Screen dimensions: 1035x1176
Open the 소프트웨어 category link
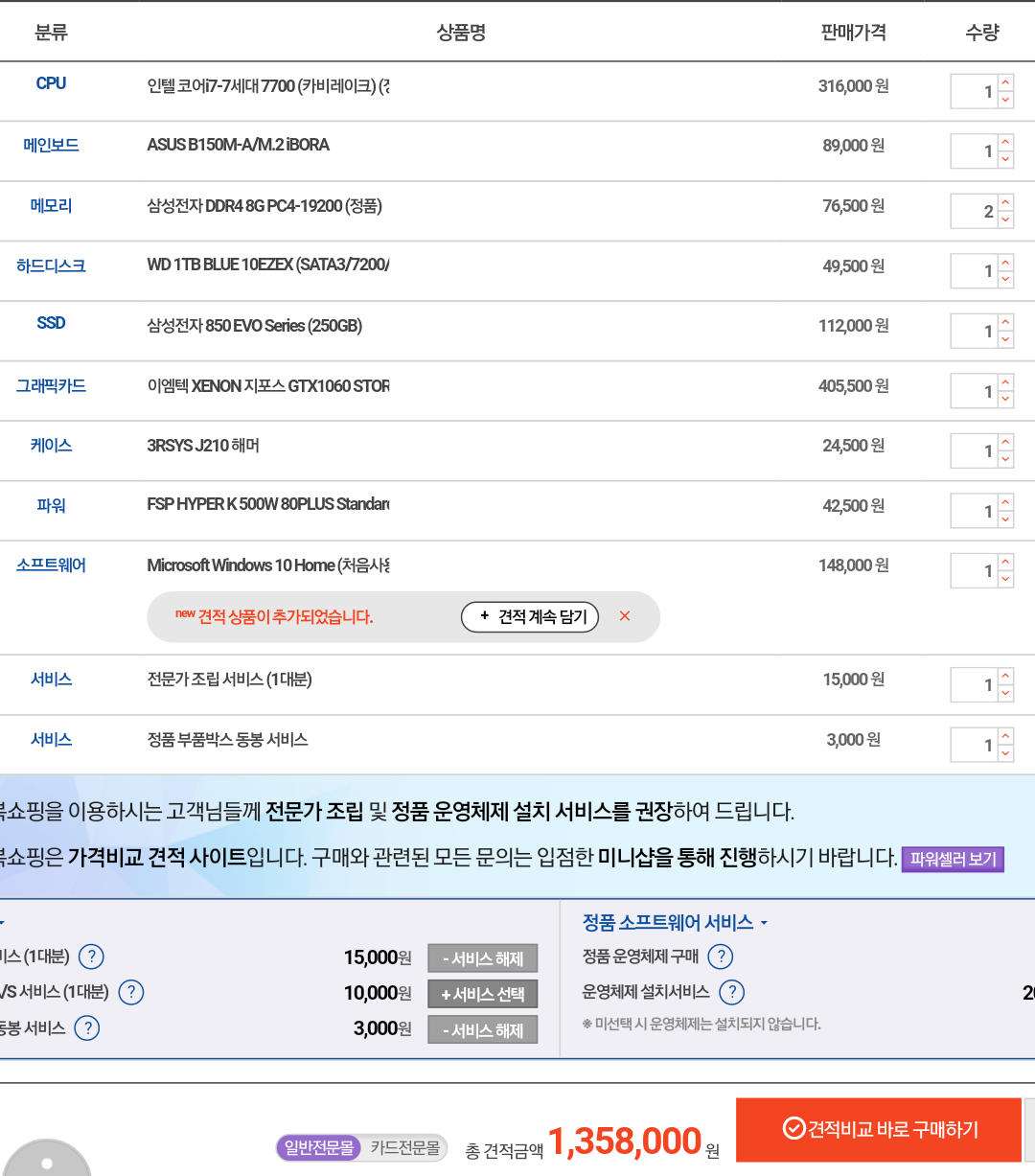pos(51,565)
